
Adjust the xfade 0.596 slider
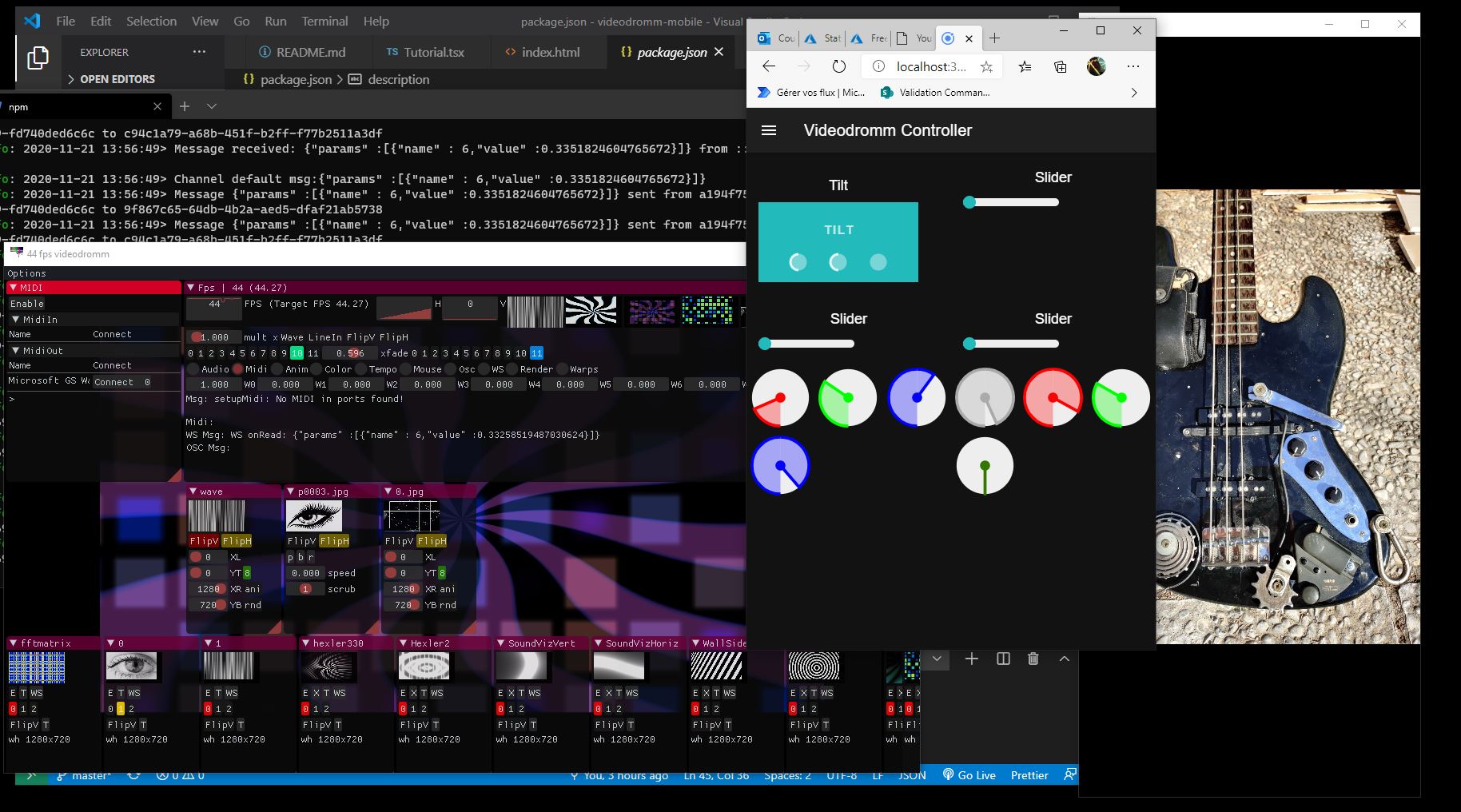pyautogui.click(x=349, y=353)
